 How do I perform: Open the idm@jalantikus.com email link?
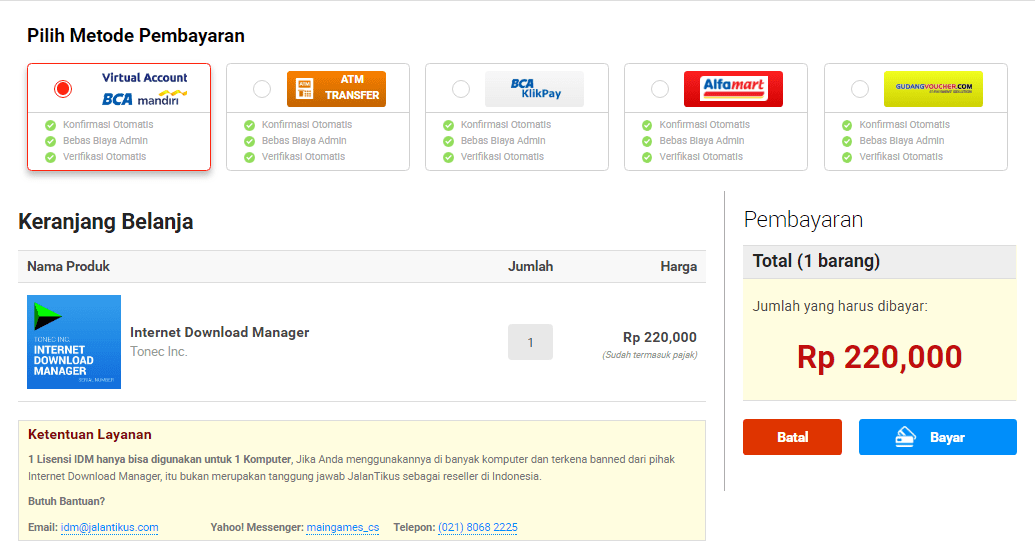[x=110, y=527]
